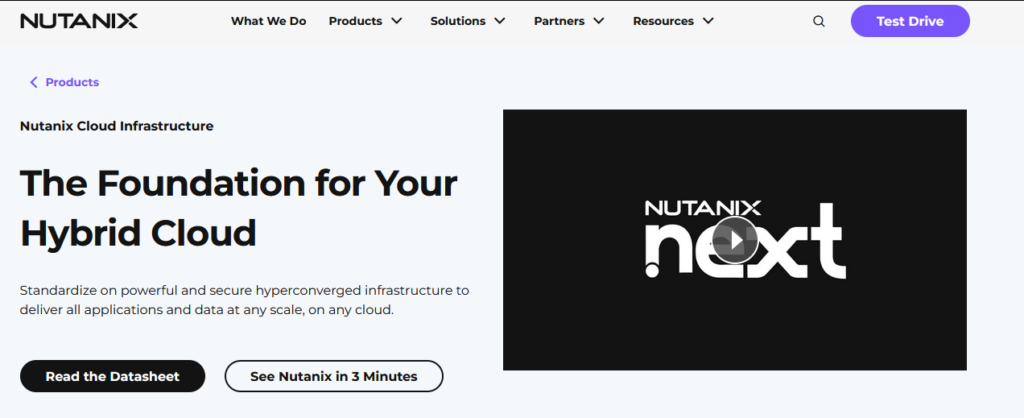Expand the Solutions menu chevron
The image size is (1024, 418).
(500, 21)
